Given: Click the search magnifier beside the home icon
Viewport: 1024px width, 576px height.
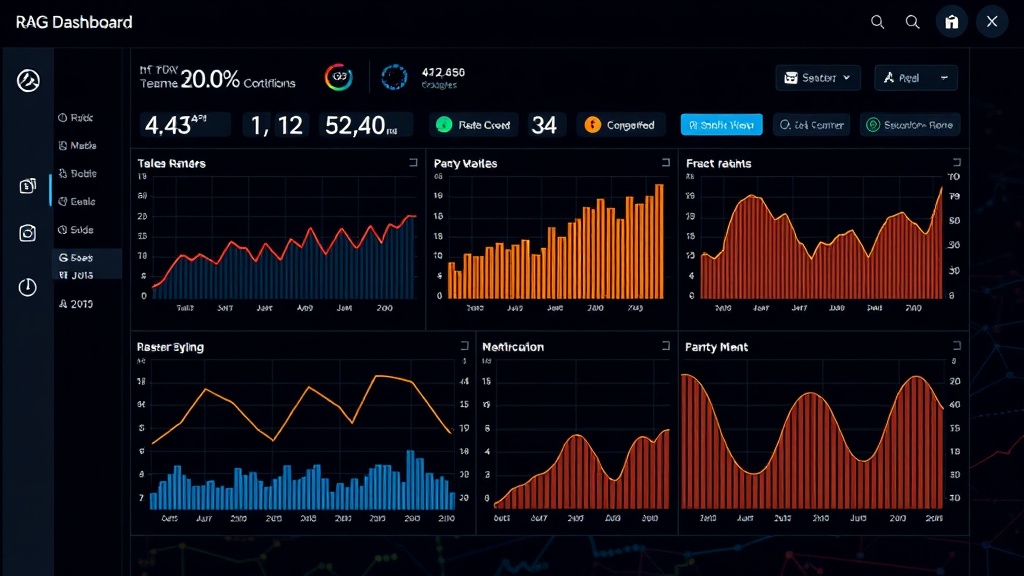Looking at the screenshot, I should click(912, 22).
